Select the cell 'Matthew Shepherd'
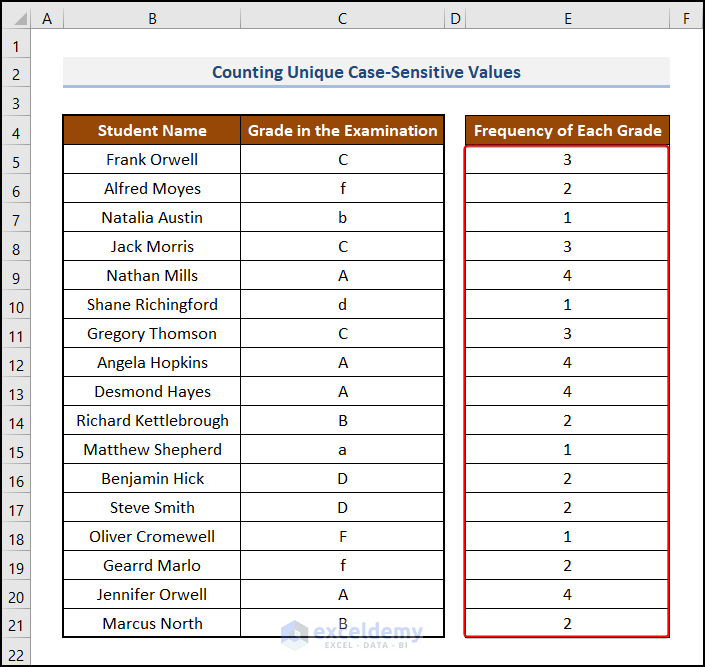The height and width of the screenshot is (667, 705). coord(152,450)
